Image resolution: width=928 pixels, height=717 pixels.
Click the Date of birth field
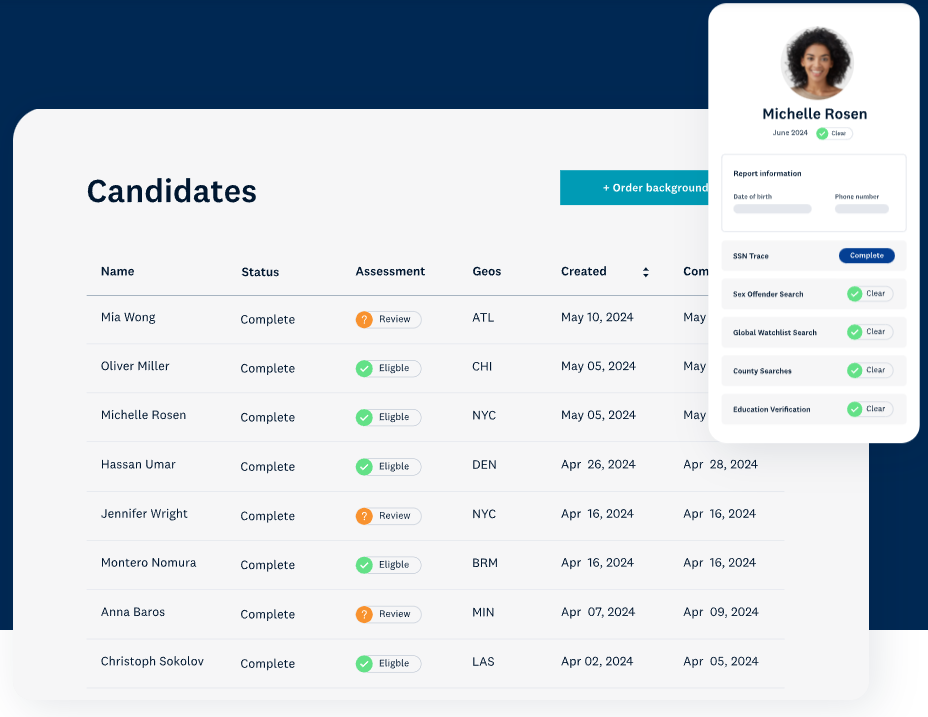click(772, 209)
